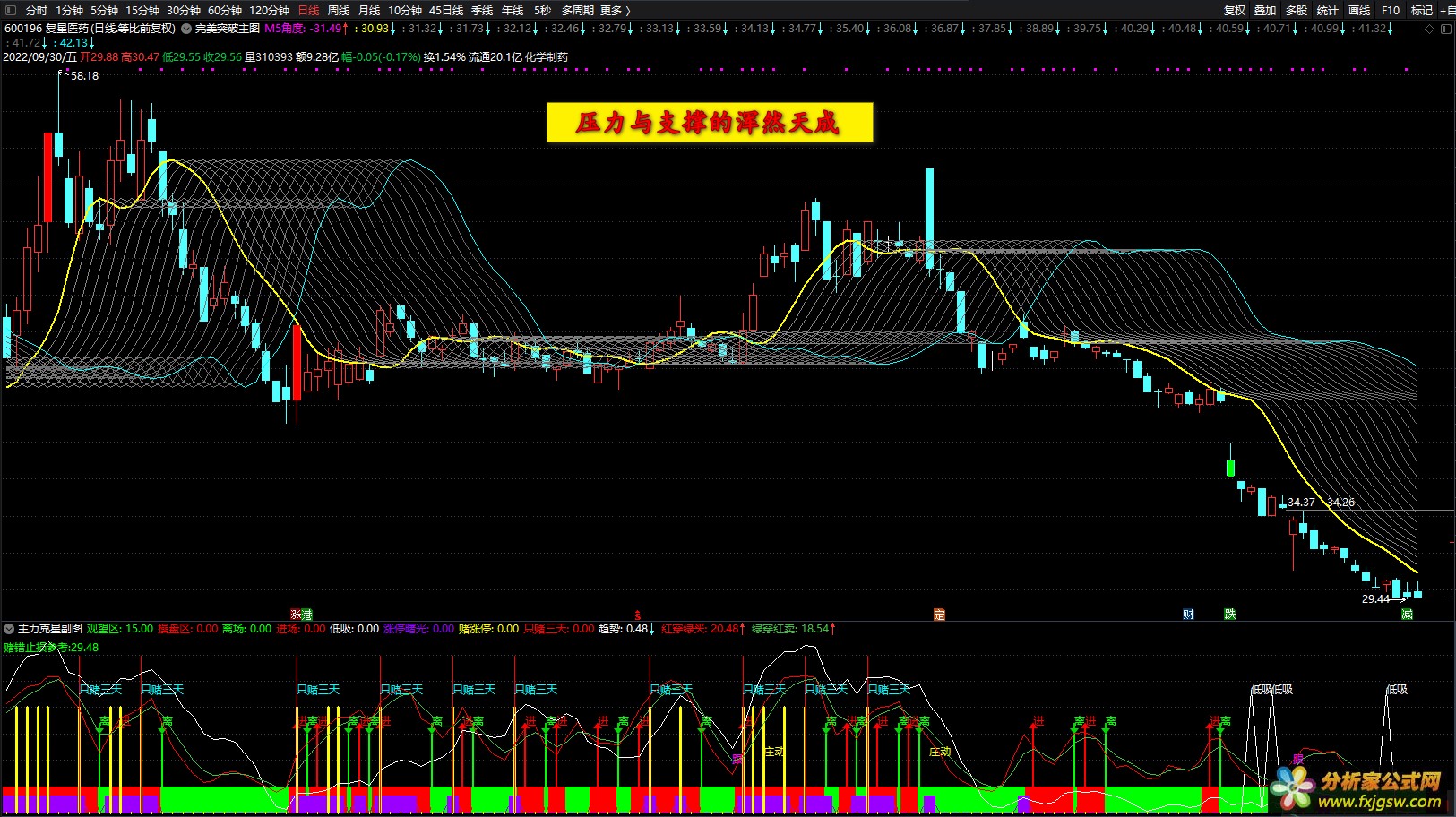Image resolution: width=1456 pixels, height=817 pixels.
Task: Select the 日线 daily period
Action: pyautogui.click(x=308, y=10)
